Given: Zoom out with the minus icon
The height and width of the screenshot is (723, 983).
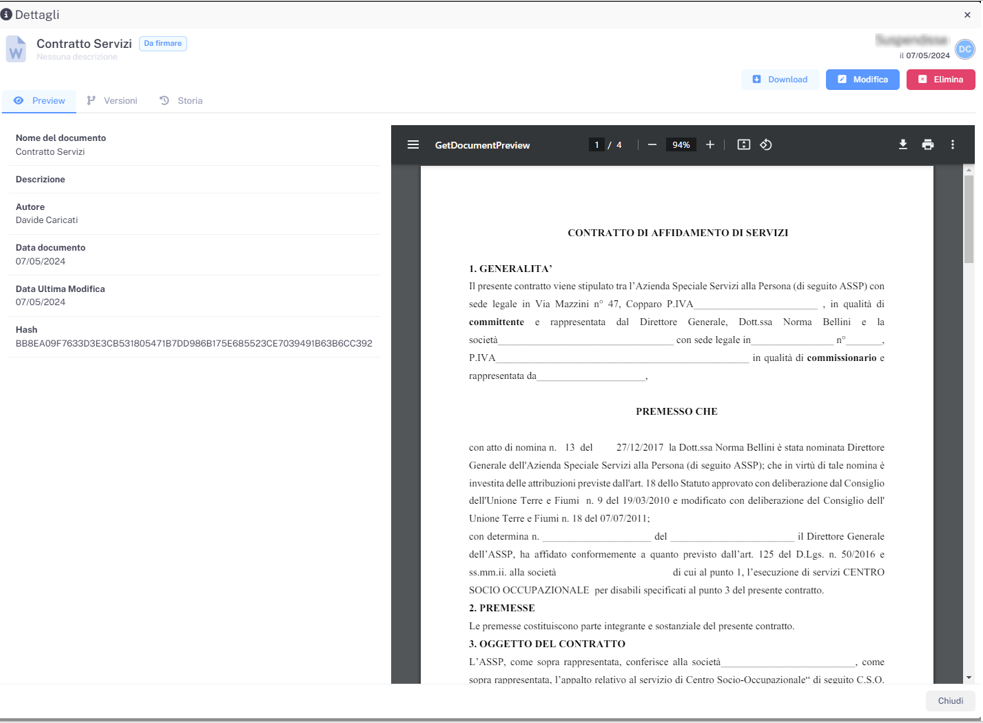Looking at the screenshot, I should 652,145.
